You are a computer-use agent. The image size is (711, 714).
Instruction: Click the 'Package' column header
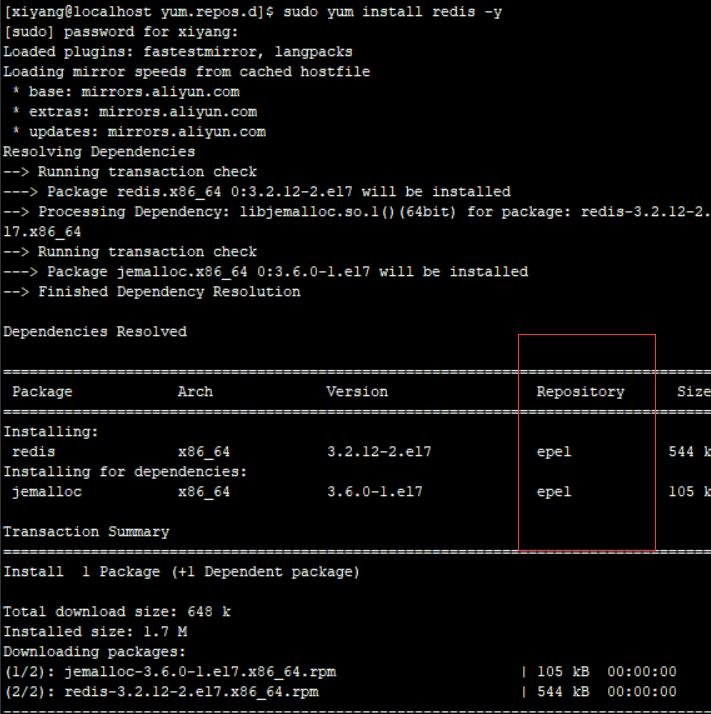42,392
